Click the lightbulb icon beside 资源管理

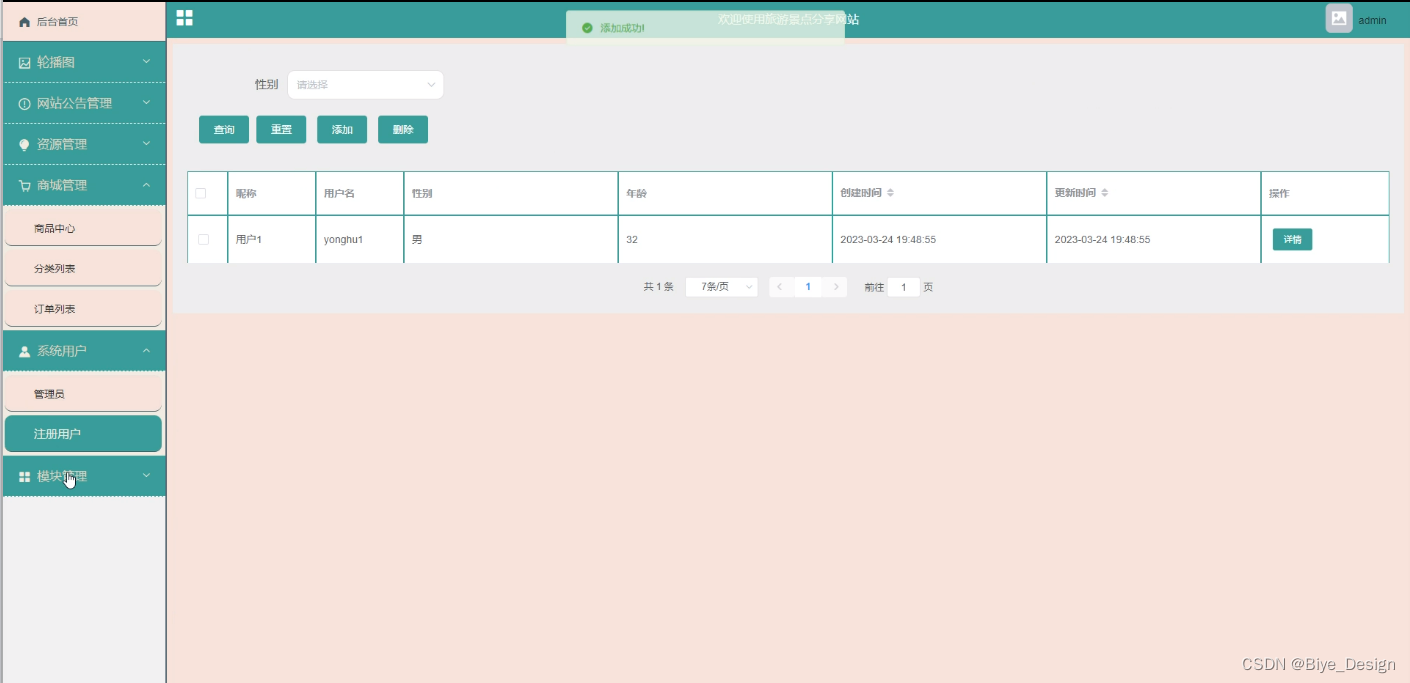coord(25,145)
